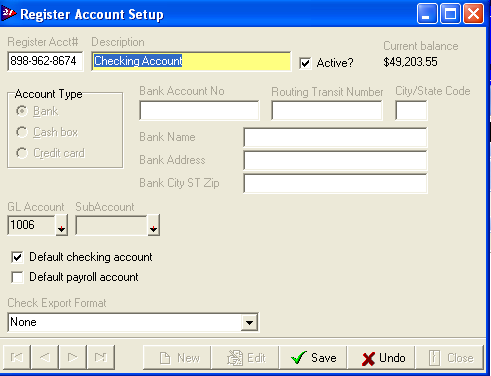
Task: Undo the current edits
Action: point(381,358)
